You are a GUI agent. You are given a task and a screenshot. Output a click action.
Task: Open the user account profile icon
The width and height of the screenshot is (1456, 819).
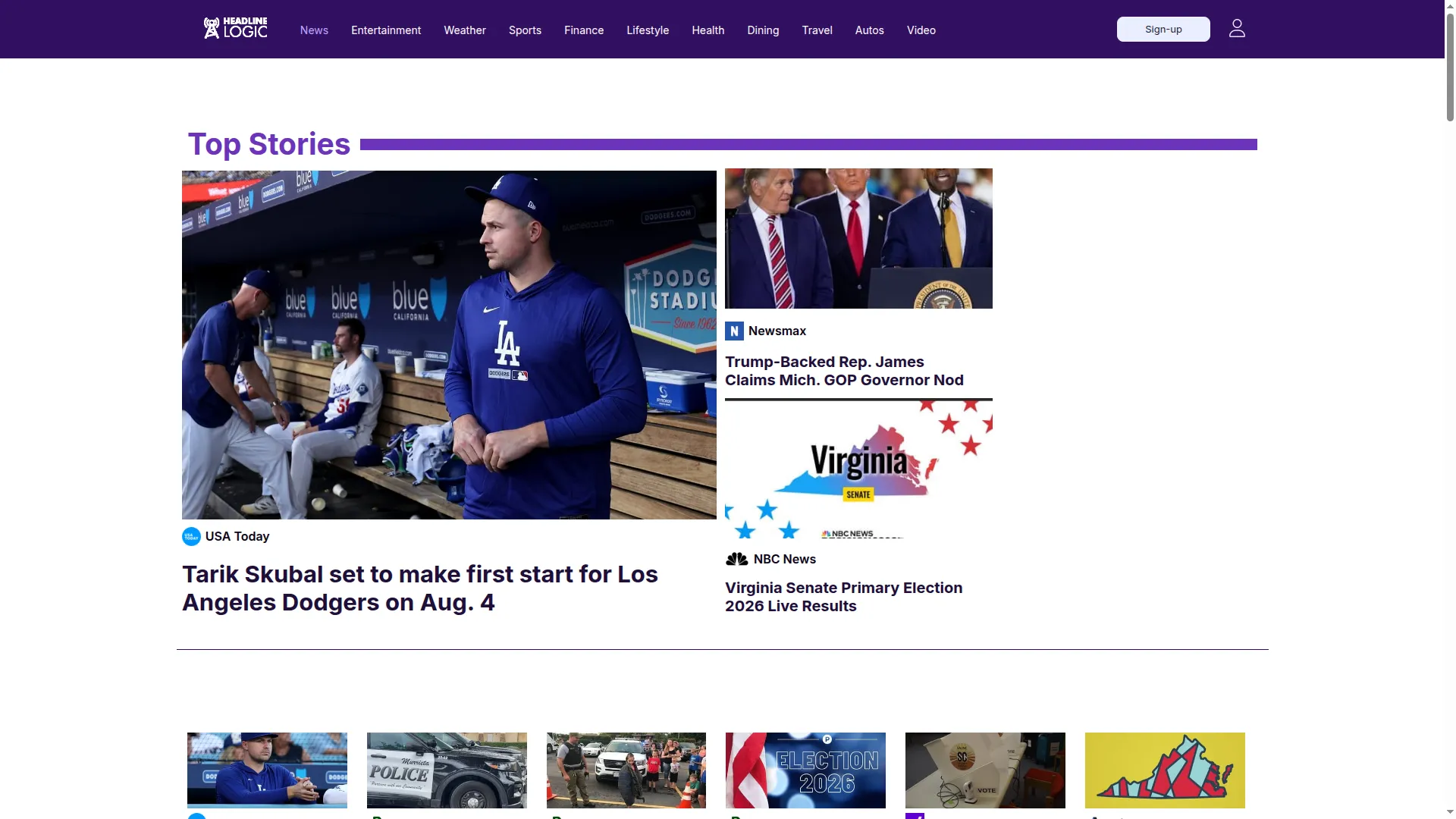click(1237, 29)
